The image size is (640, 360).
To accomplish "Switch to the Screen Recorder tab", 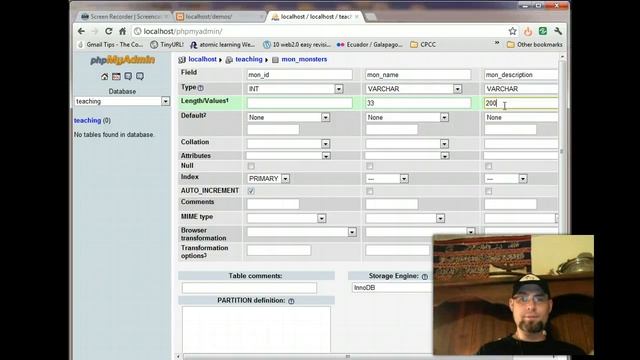I will 124,17.
